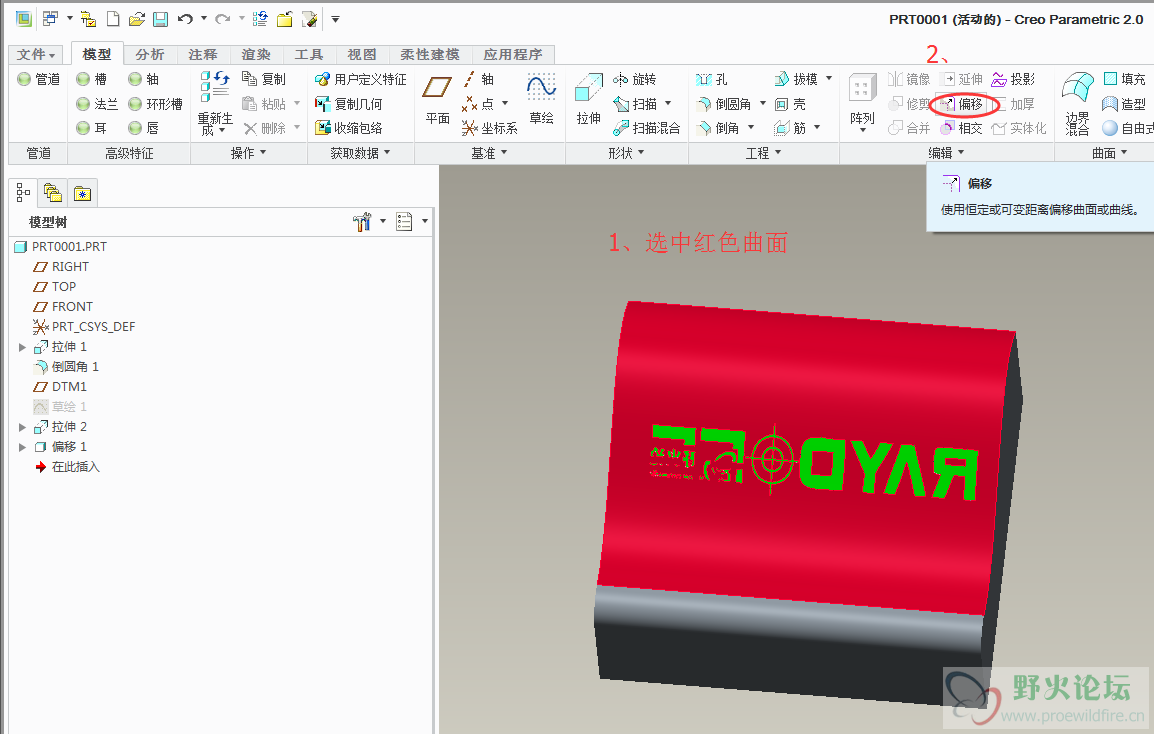This screenshot has height=734, width=1154.
Task: Click the 平面 (Datum Plane) tool
Action: (437, 99)
